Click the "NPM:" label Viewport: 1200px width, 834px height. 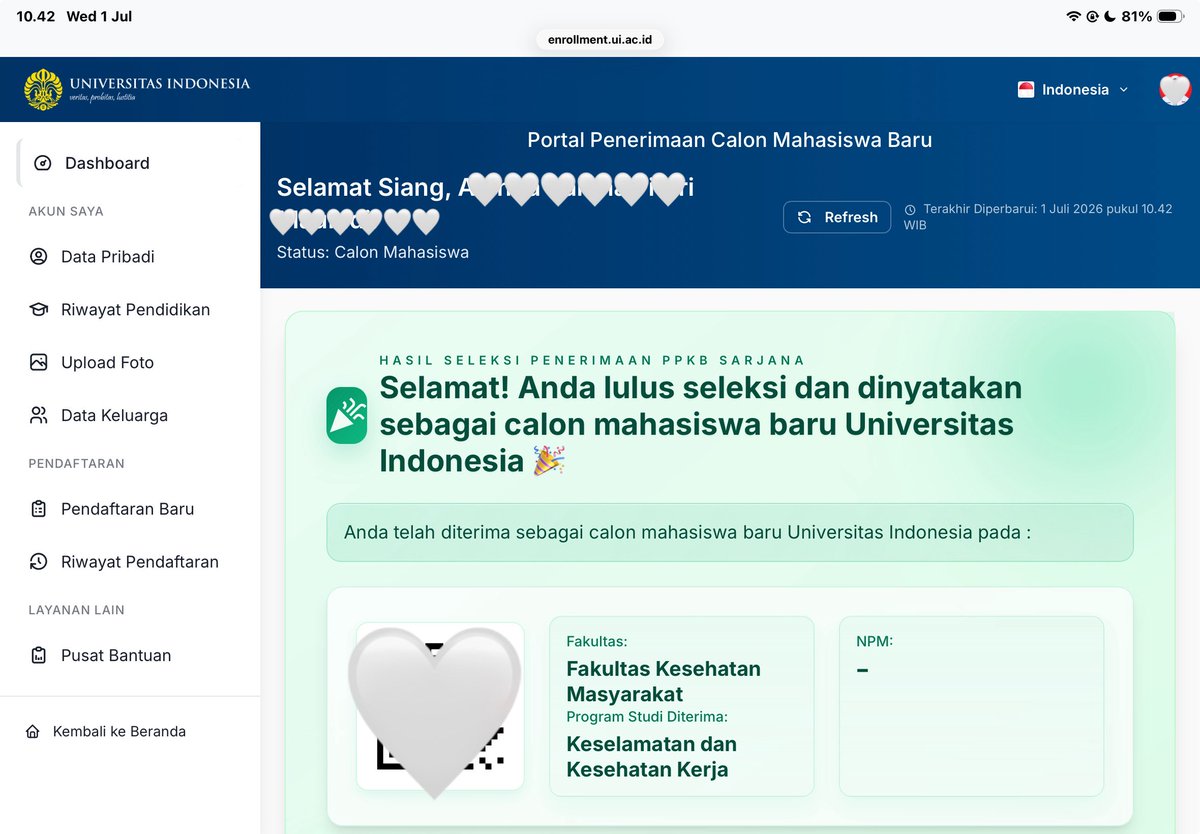click(x=875, y=641)
